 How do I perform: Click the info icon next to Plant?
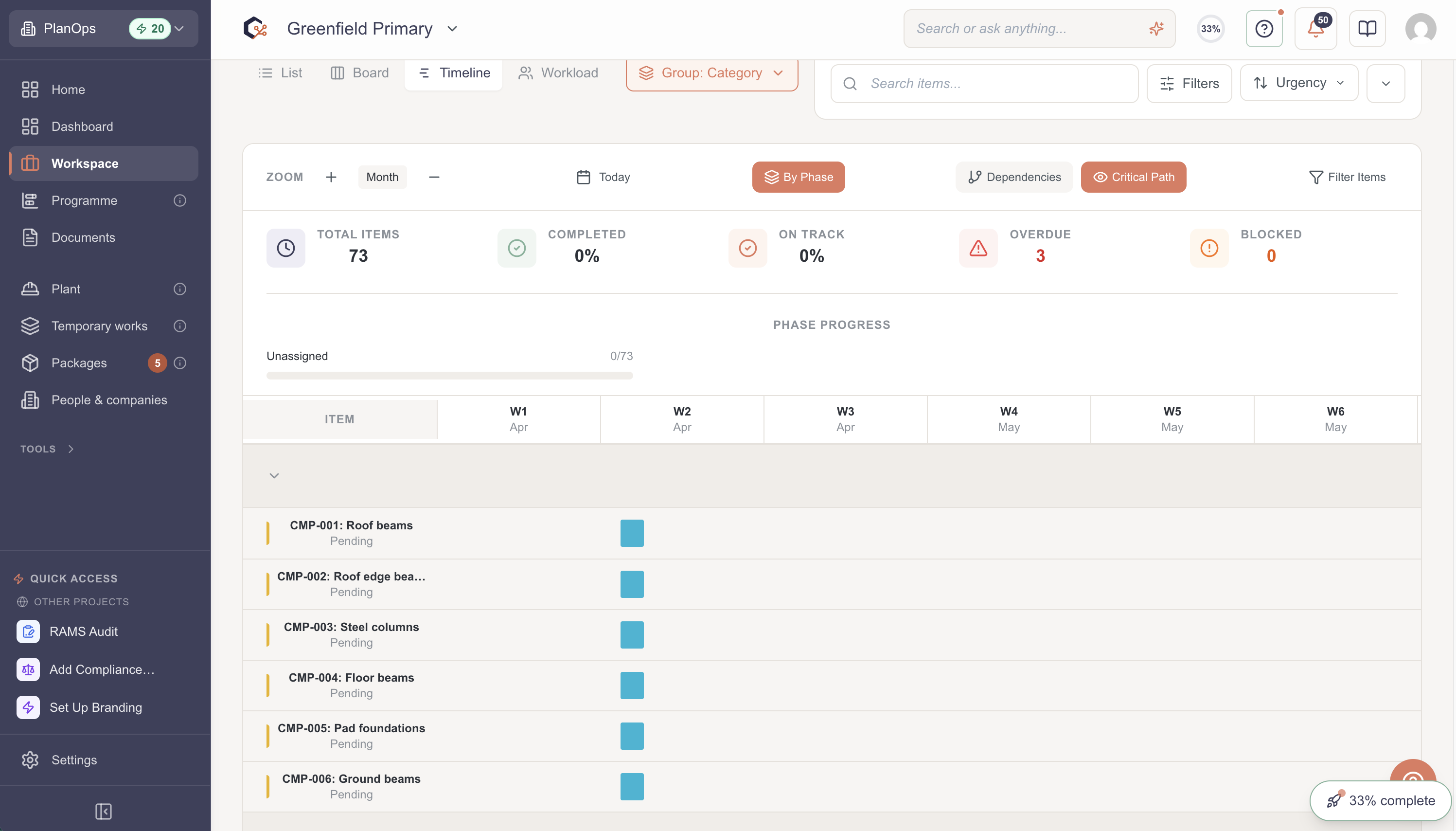(x=179, y=289)
